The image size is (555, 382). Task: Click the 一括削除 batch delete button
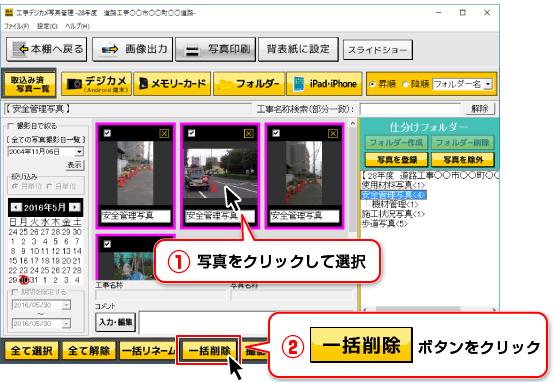(209, 351)
